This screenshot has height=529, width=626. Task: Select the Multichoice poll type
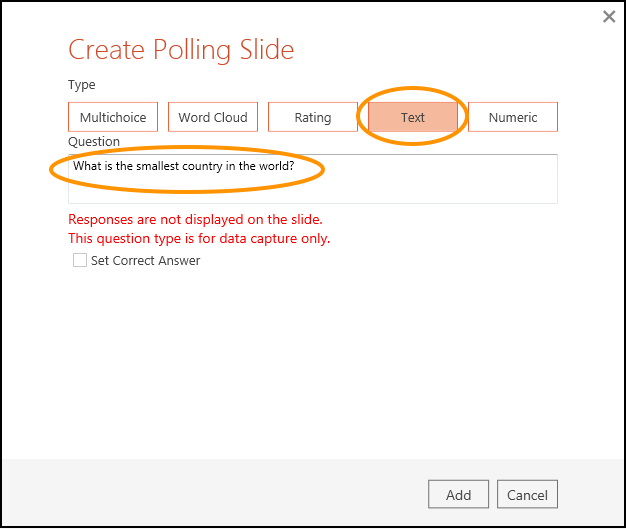(x=113, y=117)
